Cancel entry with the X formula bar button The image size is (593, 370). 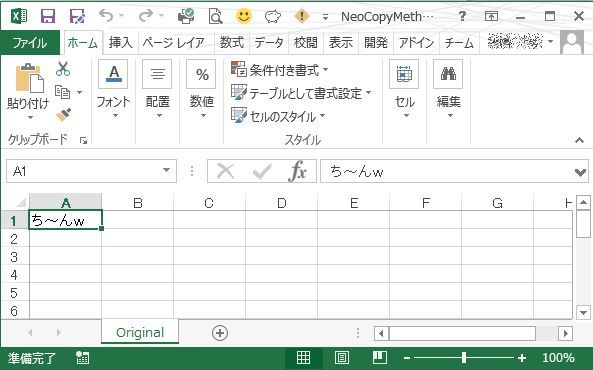pyautogui.click(x=226, y=171)
